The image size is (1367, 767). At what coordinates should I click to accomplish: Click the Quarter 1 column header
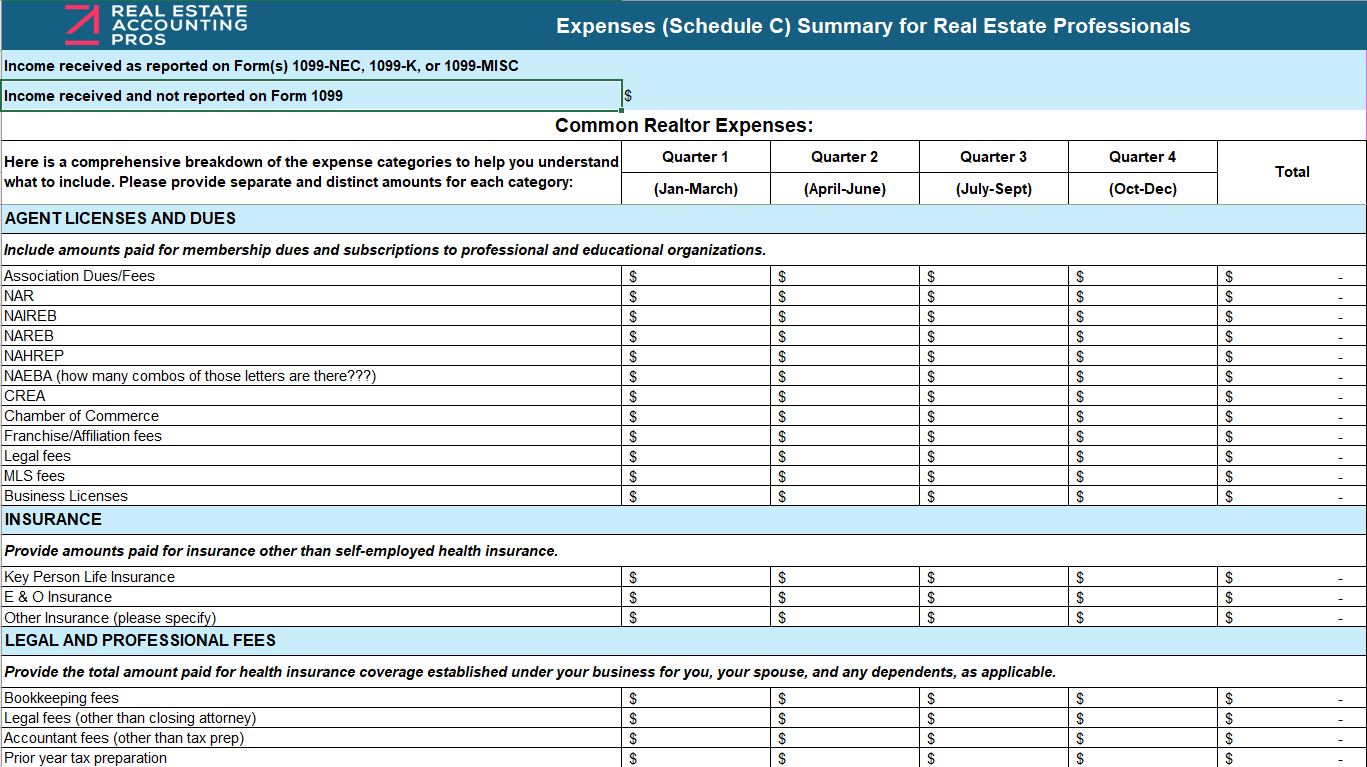point(695,157)
